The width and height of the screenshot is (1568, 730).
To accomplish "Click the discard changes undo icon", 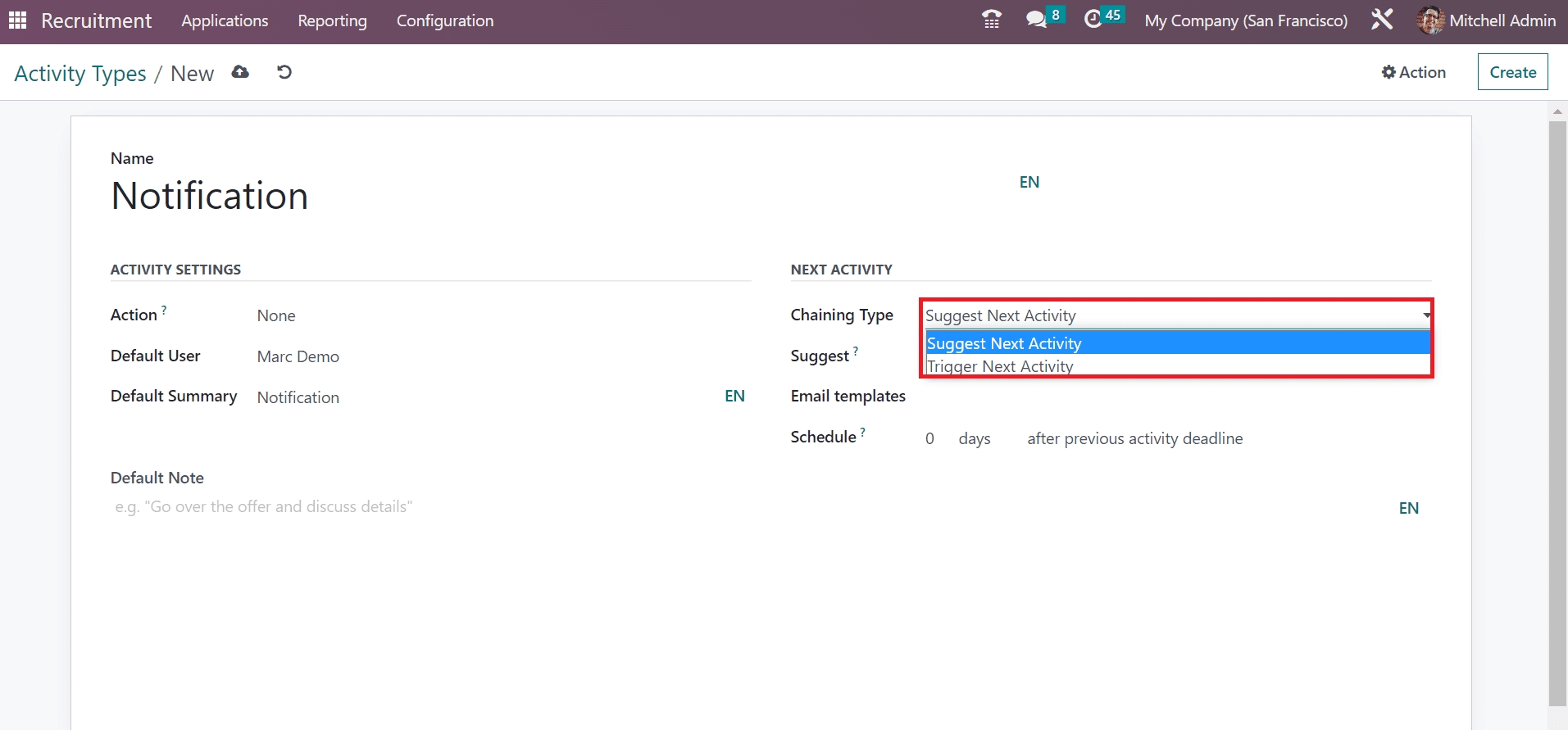I will pos(284,72).
